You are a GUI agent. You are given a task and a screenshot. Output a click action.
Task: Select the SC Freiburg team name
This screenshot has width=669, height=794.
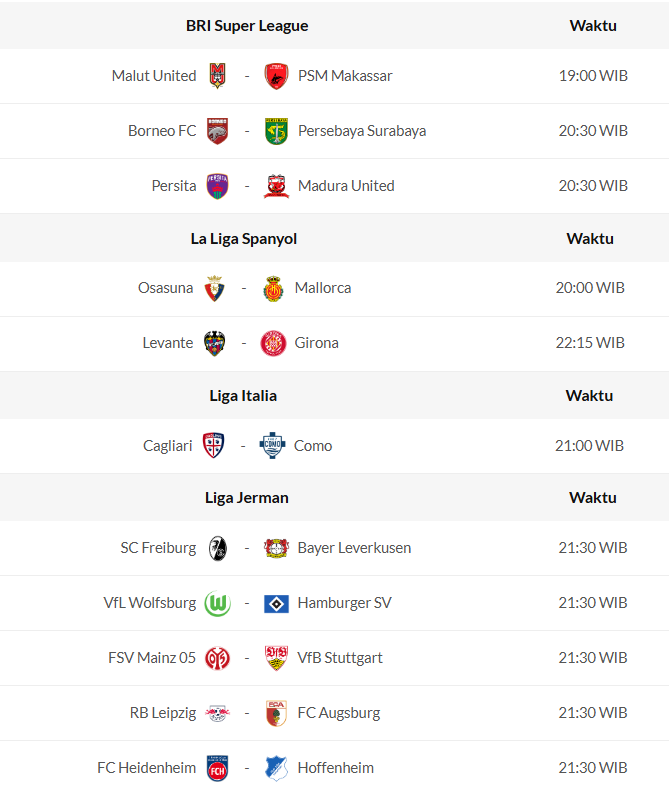pyautogui.click(x=159, y=548)
